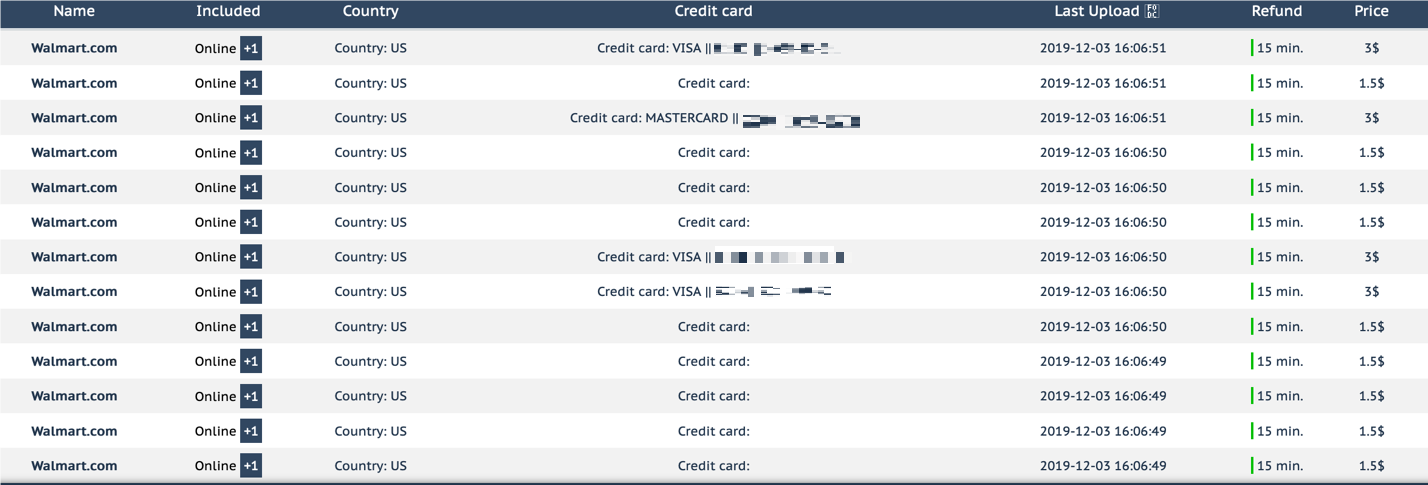1428x485 pixels.
Task: Open Walmart.com in blank-card 16:06:51 row
Action: (74, 83)
